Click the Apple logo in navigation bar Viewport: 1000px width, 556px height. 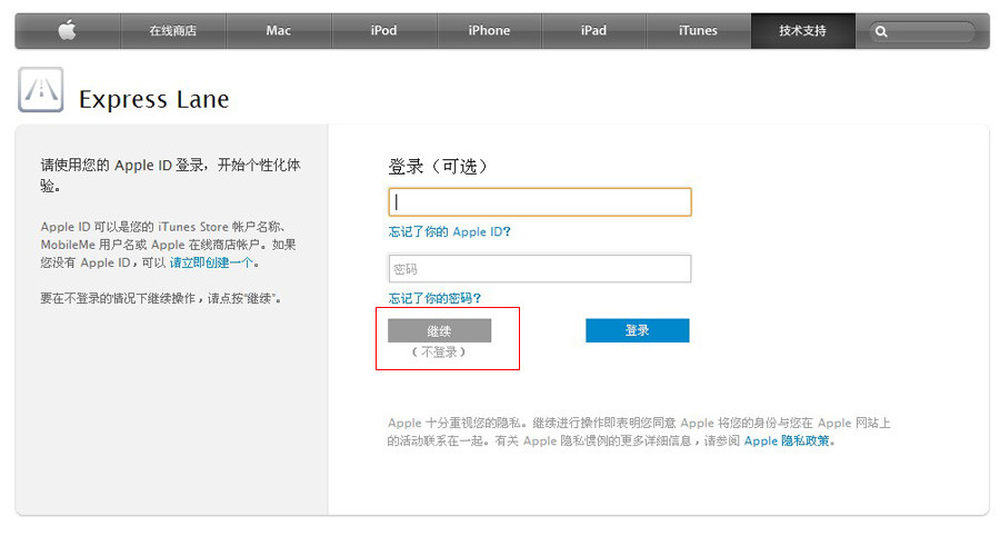(68, 30)
